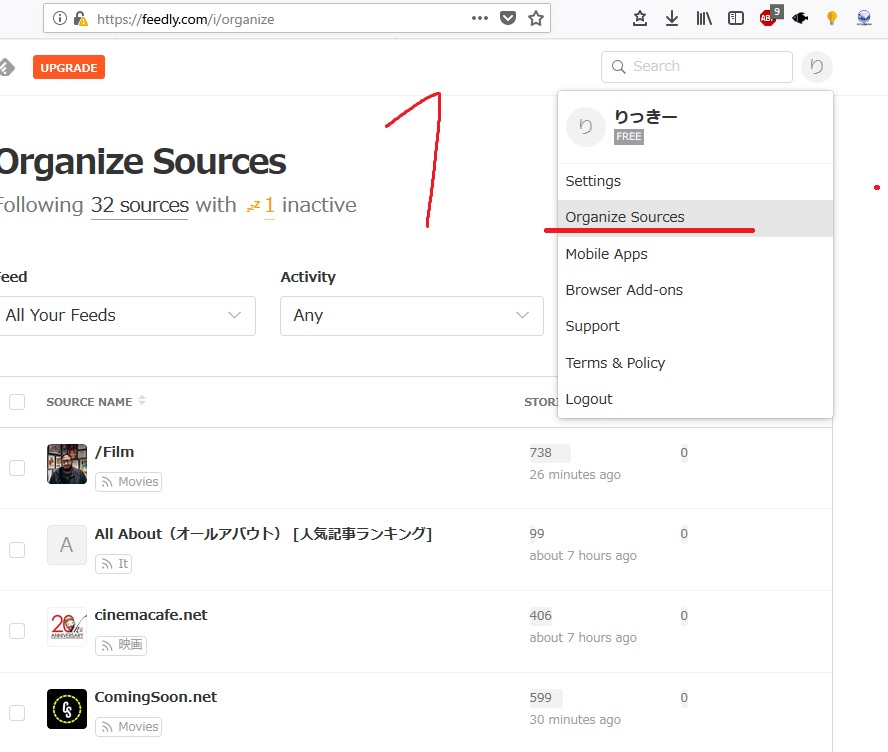The height and width of the screenshot is (752, 888).
Task: Open the cinemacafe.net source title
Action: (x=151, y=615)
